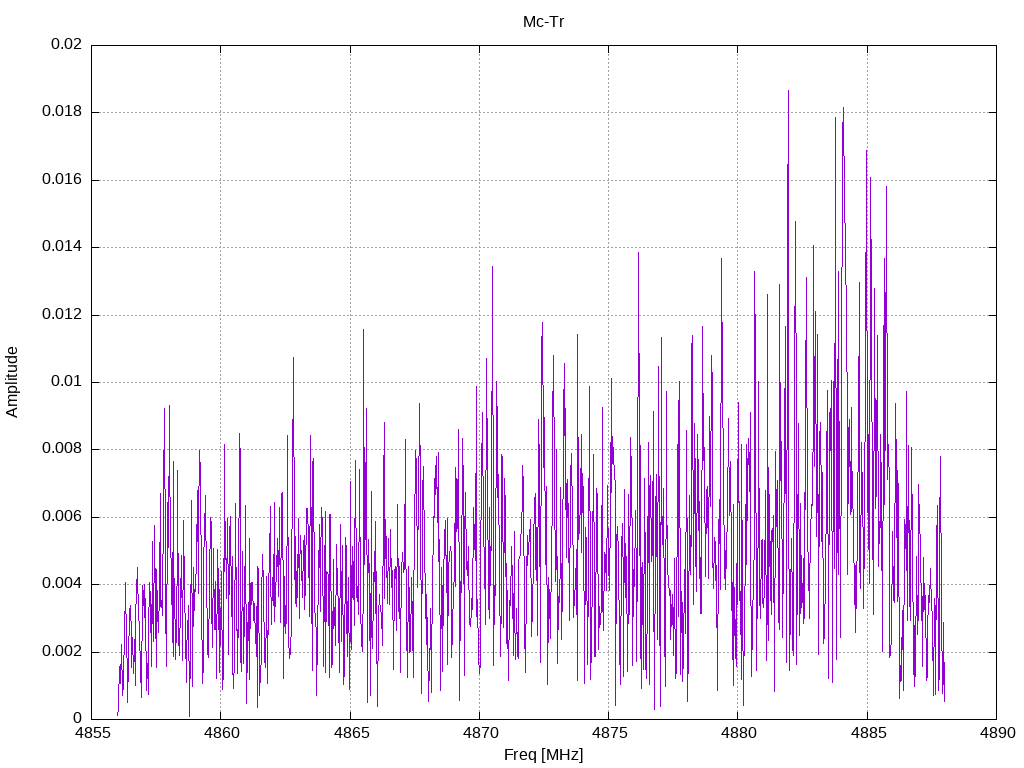The width and height of the screenshot is (1024, 768).
Task: Click the 0 label on the y-axis
Action: click(x=77, y=719)
